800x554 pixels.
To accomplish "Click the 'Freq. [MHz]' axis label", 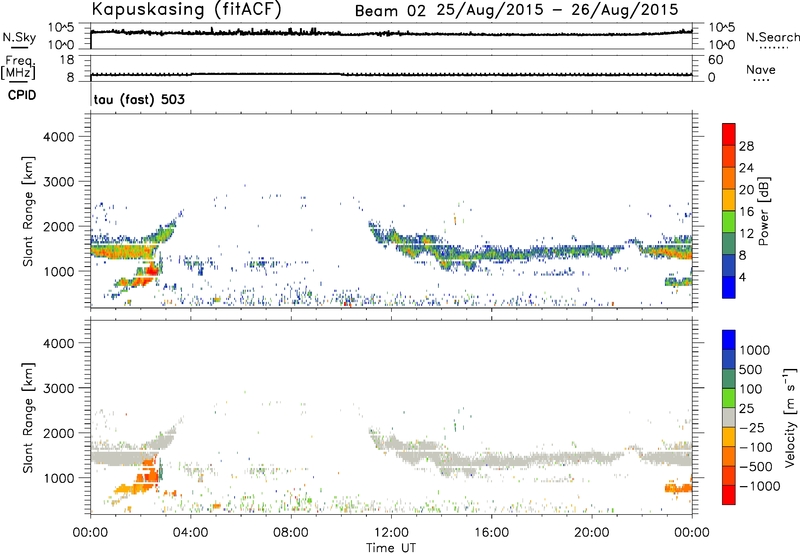I will pos(18,68).
